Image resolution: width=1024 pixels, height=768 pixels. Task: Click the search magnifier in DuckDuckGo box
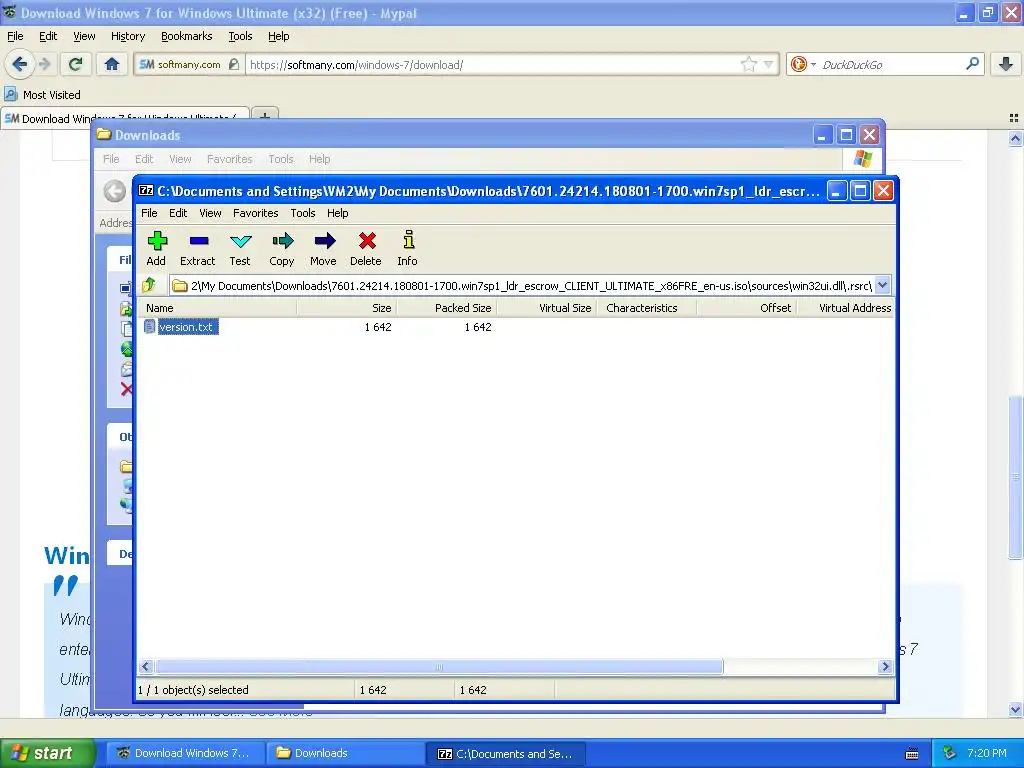[972, 64]
